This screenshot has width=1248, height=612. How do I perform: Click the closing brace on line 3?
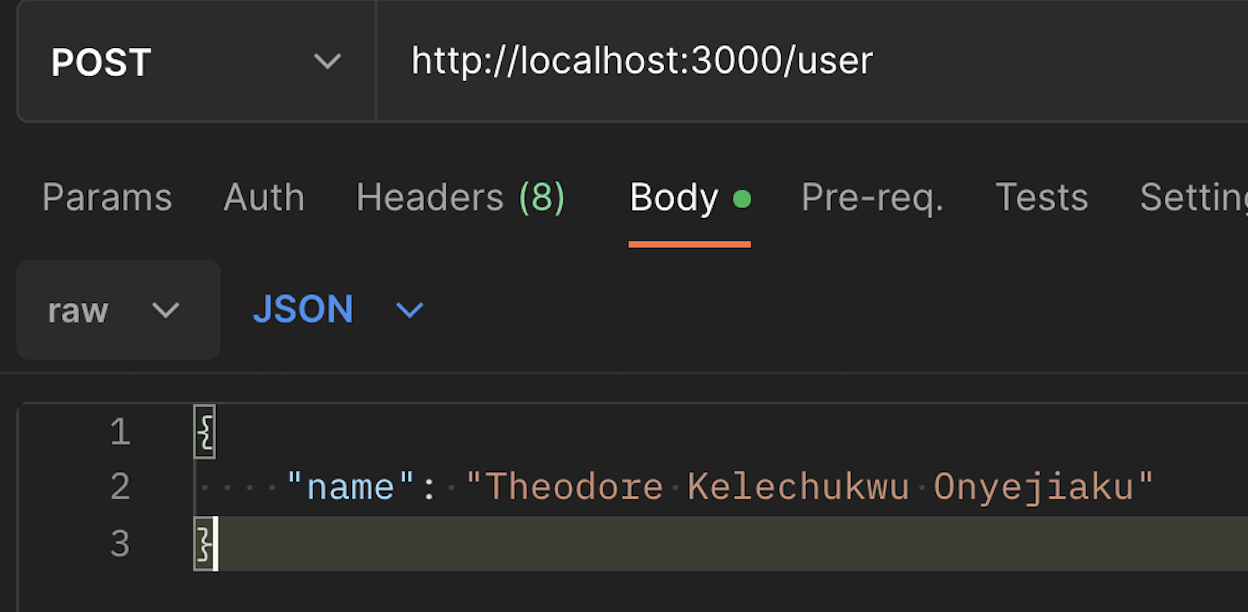point(205,544)
